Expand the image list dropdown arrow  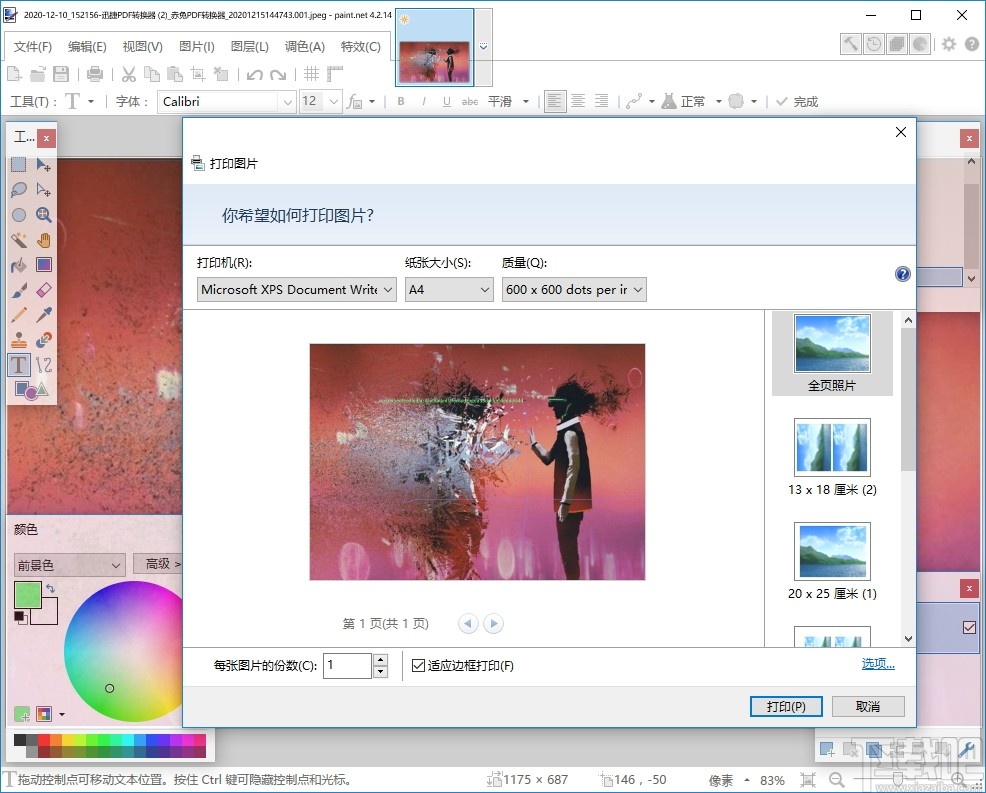[483, 47]
